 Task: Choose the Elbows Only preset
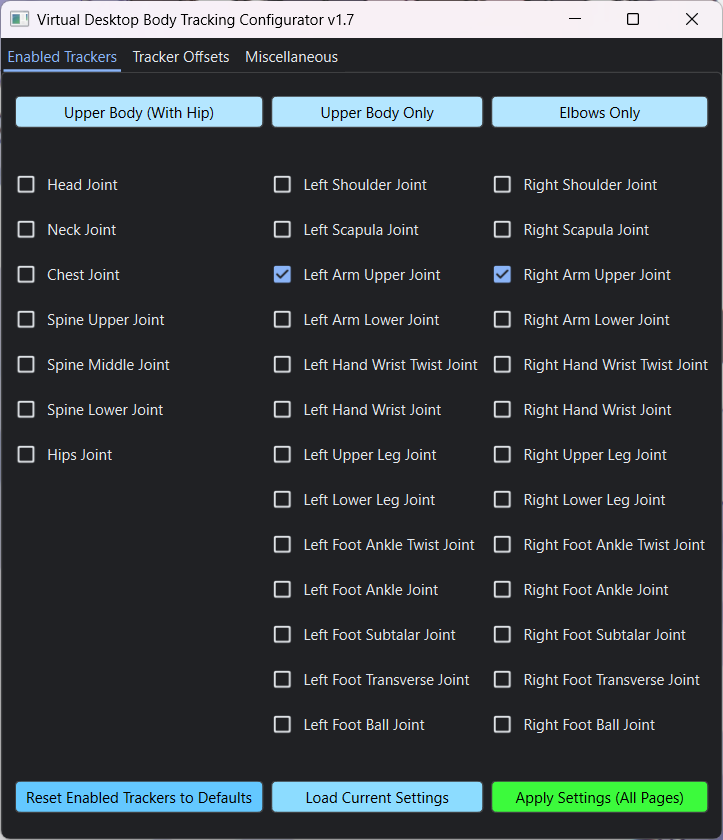599,112
